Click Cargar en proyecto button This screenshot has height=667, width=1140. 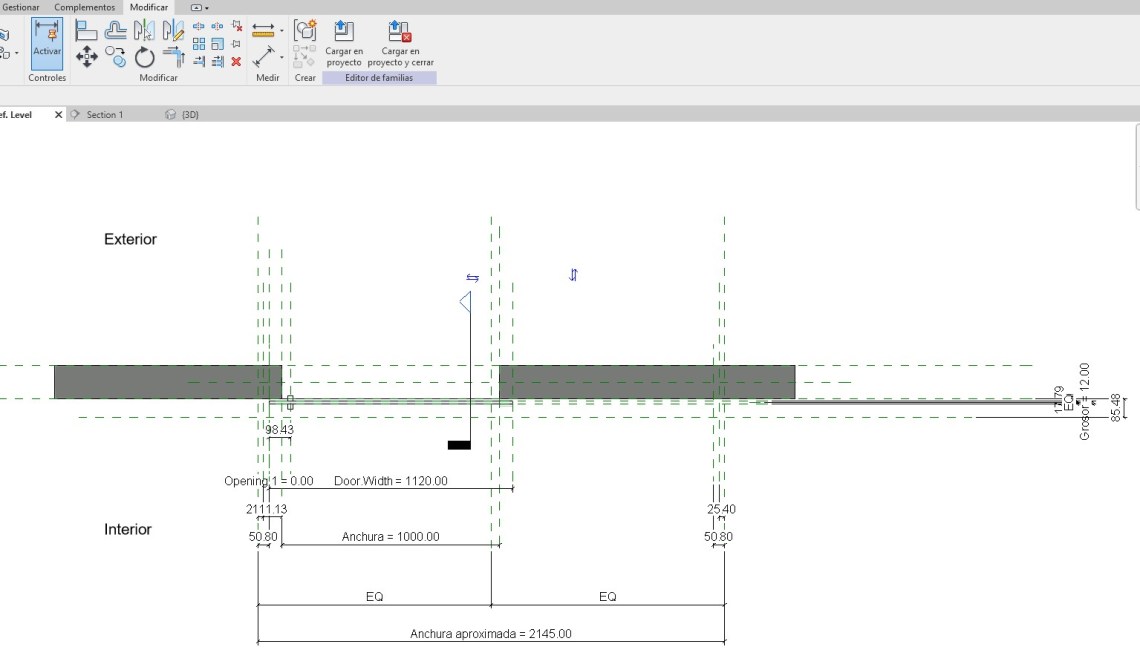344,43
